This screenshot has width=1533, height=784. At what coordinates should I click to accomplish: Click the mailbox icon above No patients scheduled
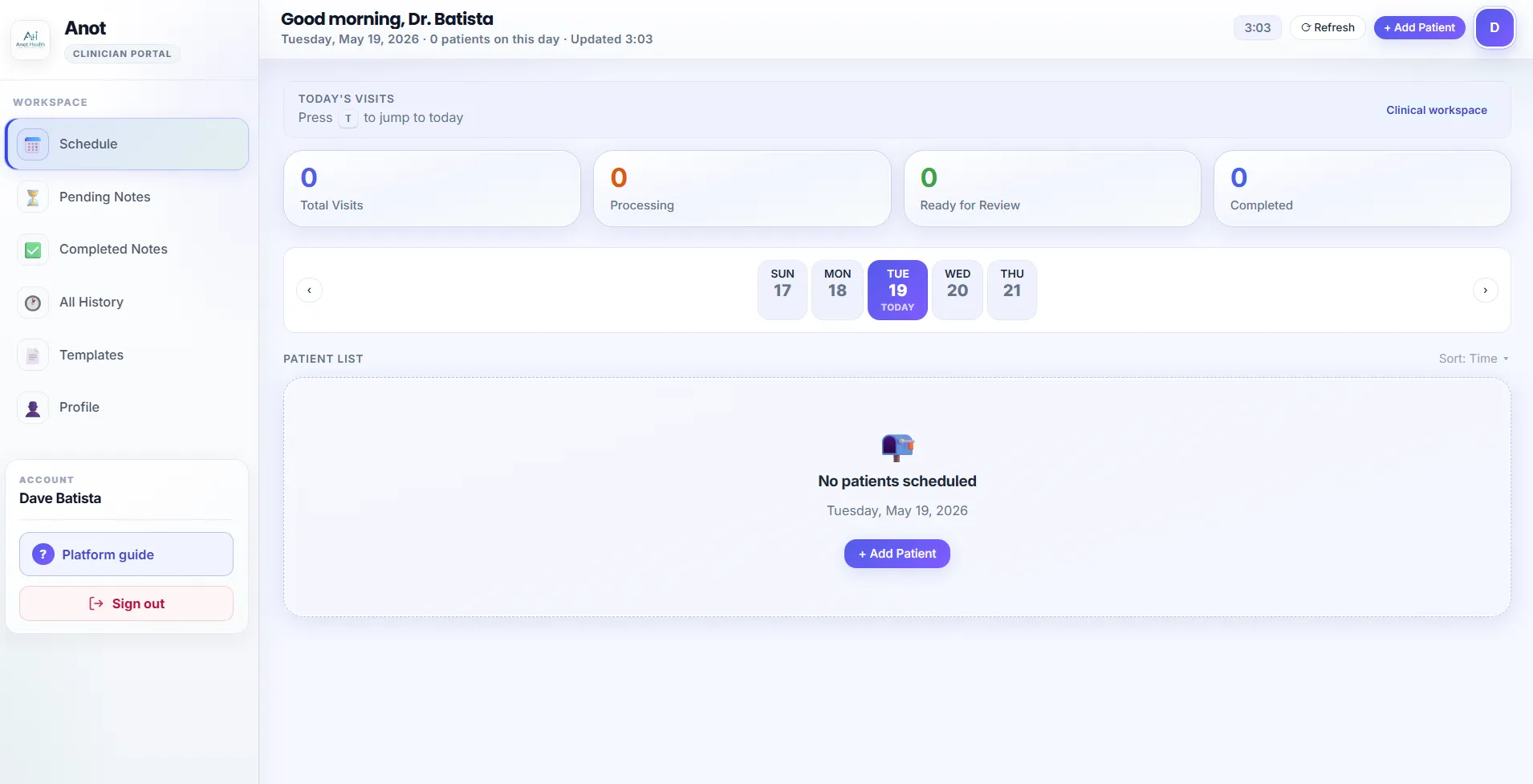(x=897, y=447)
